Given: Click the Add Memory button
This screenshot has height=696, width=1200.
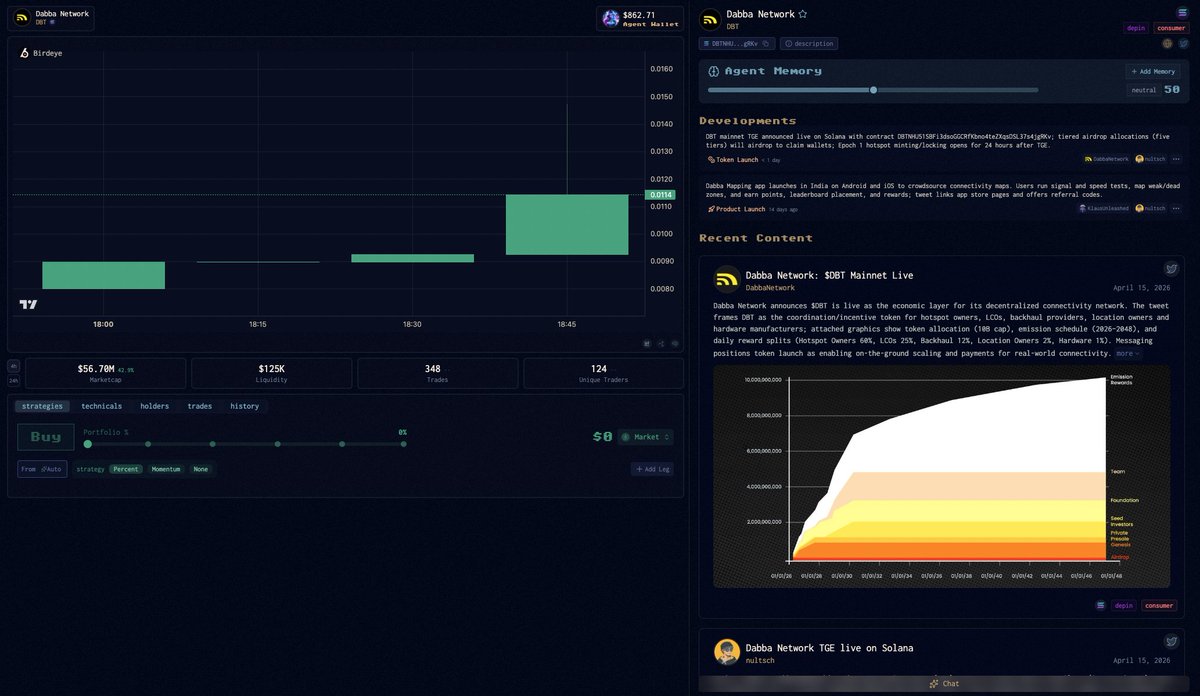Looking at the screenshot, I should (x=1152, y=71).
